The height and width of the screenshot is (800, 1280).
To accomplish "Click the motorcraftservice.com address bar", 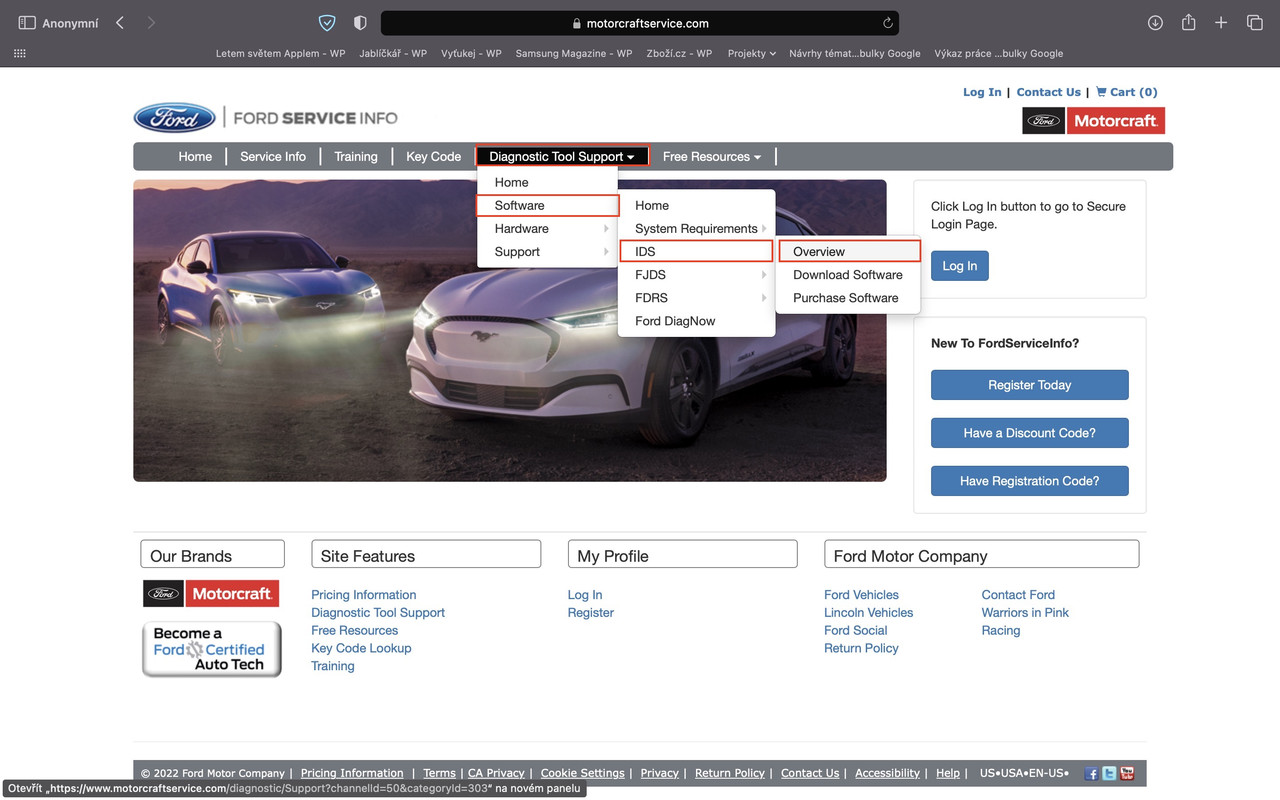I will pyautogui.click(x=640, y=23).
